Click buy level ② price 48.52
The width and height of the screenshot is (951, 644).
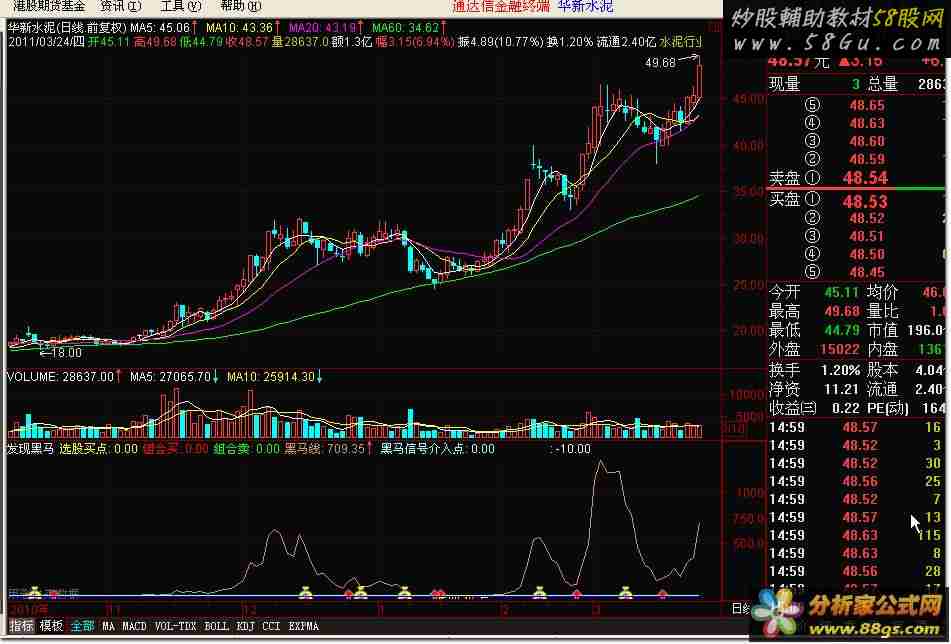click(x=867, y=218)
